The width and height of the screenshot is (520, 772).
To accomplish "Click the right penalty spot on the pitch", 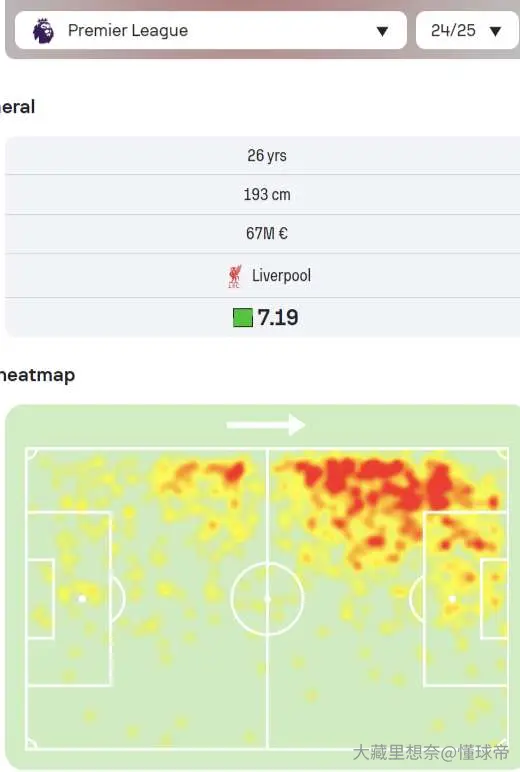I will point(452,599).
